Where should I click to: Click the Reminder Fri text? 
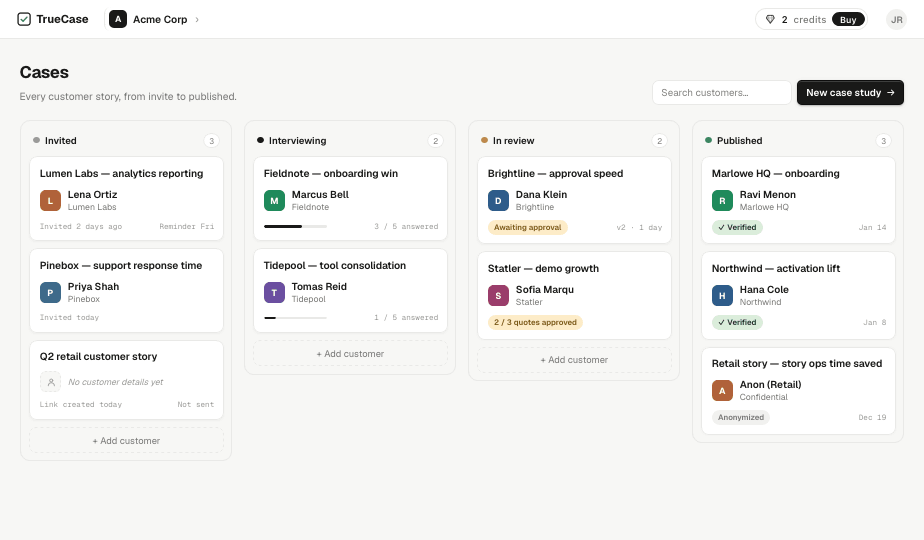186,226
